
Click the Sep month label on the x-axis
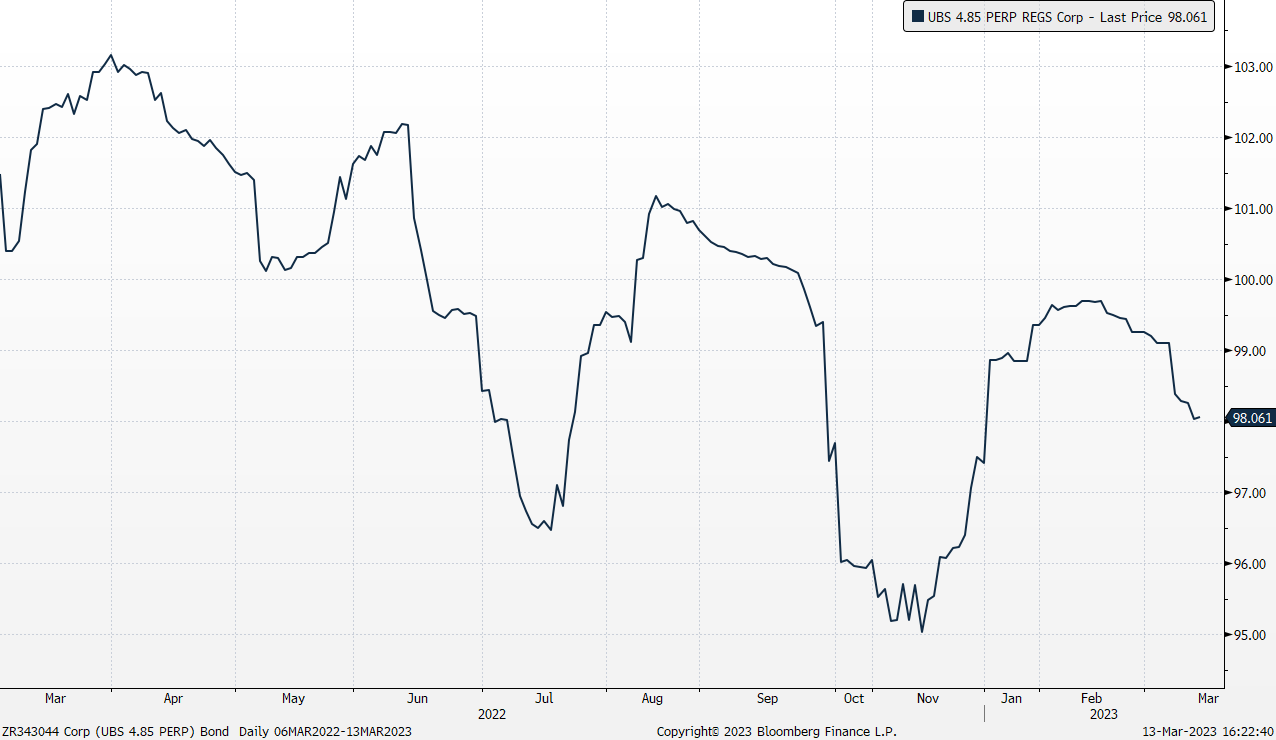767,698
